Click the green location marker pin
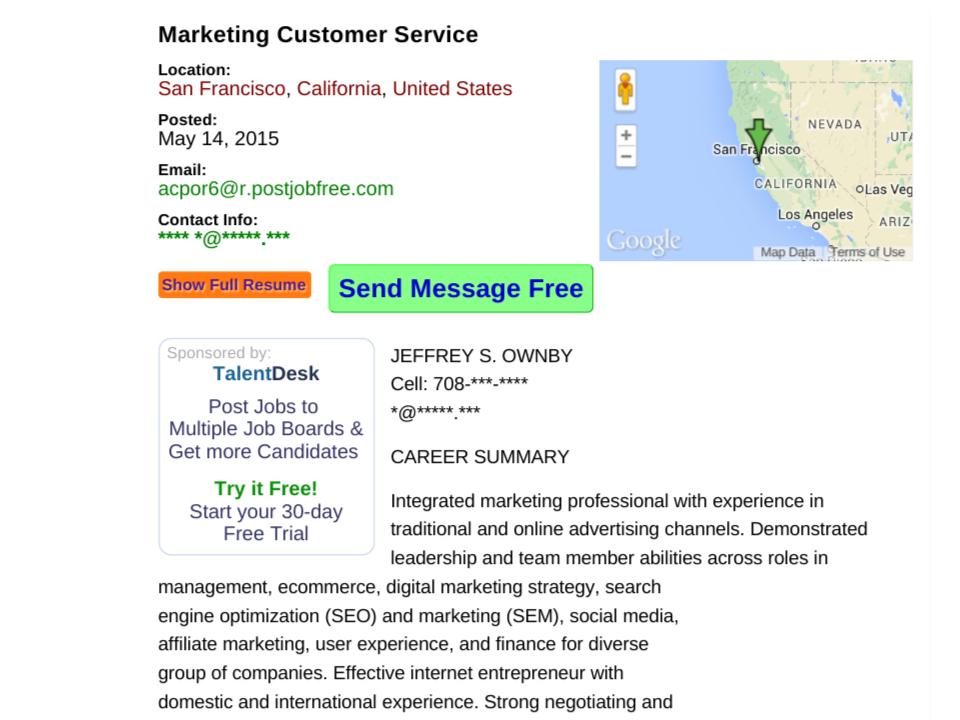960x720 pixels. tap(758, 140)
